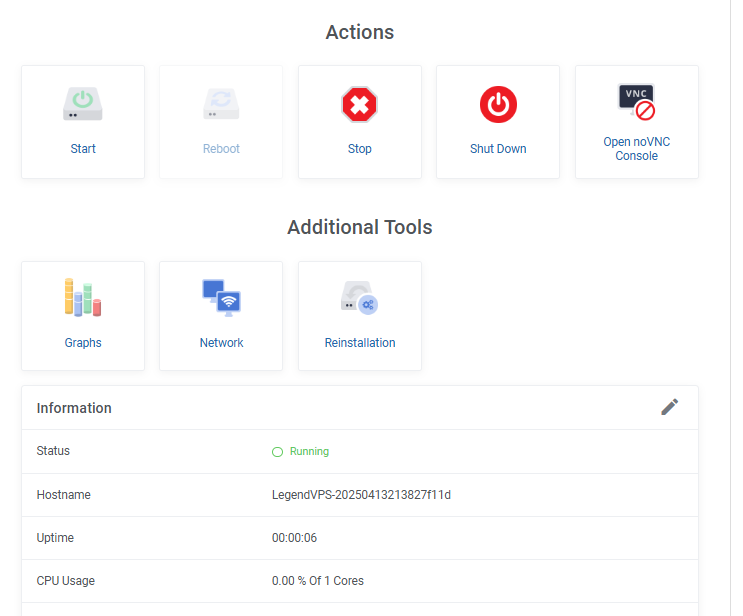The height and width of the screenshot is (616, 743).
Task: Click the red Stop cross icon
Action: point(359,104)
